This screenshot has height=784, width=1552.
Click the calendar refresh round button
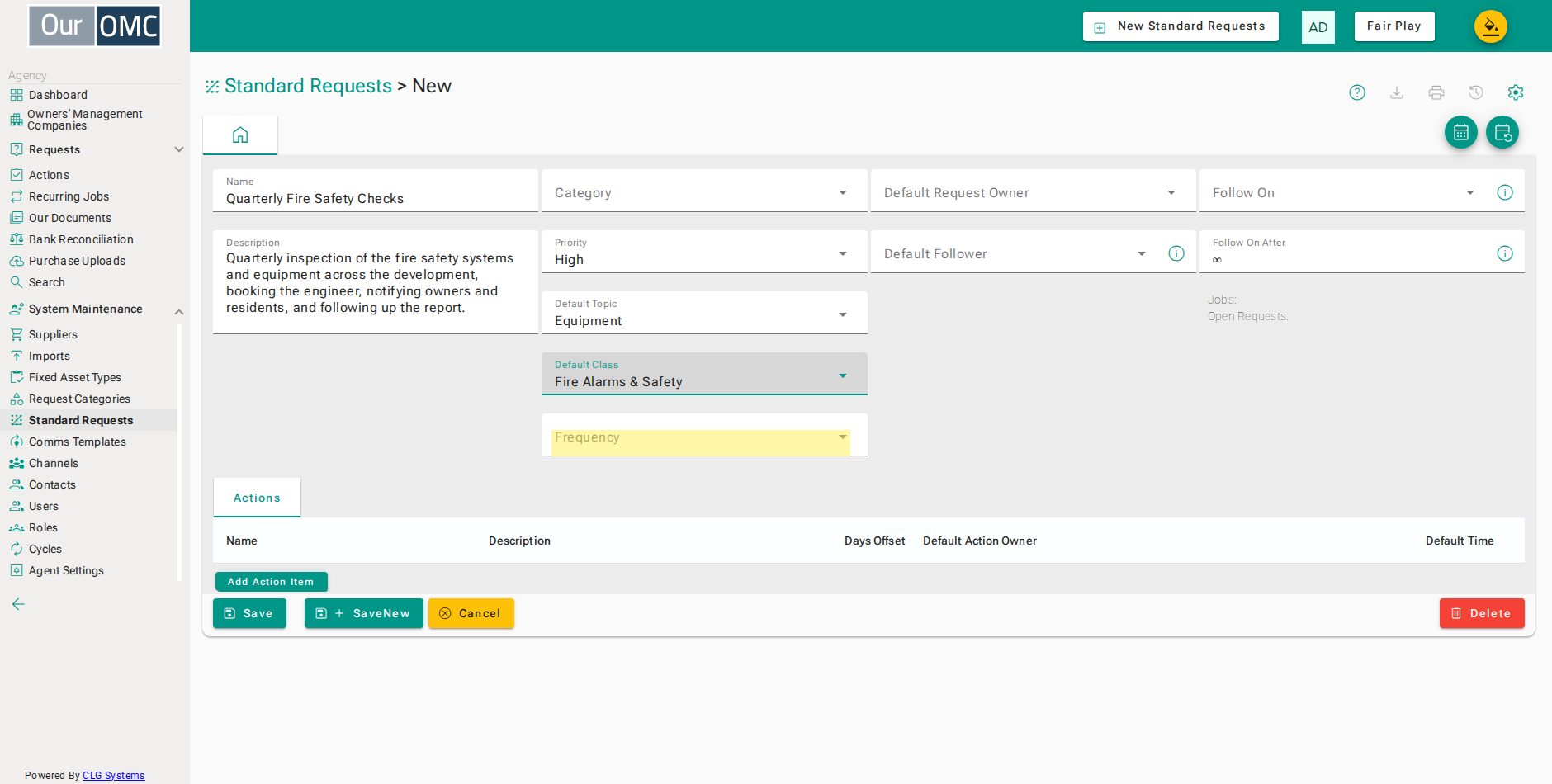pyautogui.click(x=1502, y=132)
